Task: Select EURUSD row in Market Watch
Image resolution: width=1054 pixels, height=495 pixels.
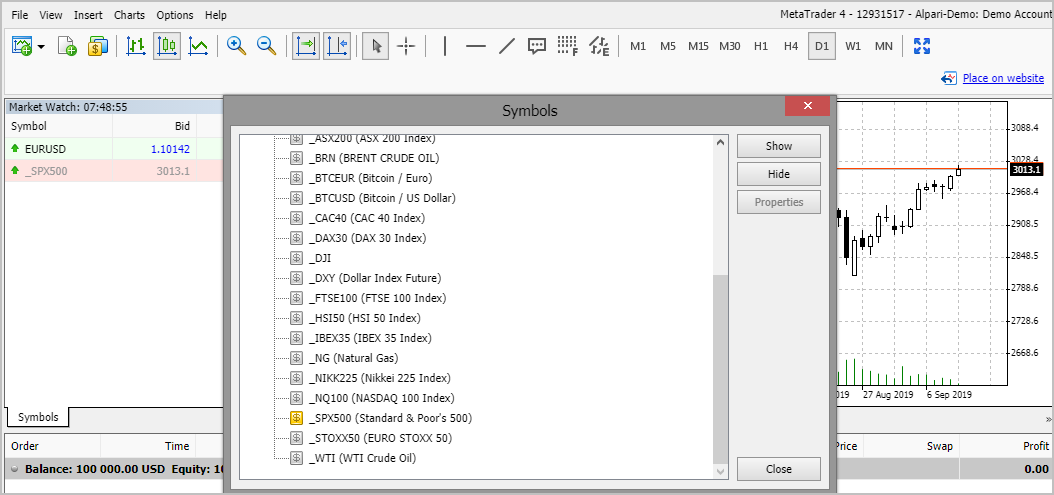Action: (x=113, y=149)
